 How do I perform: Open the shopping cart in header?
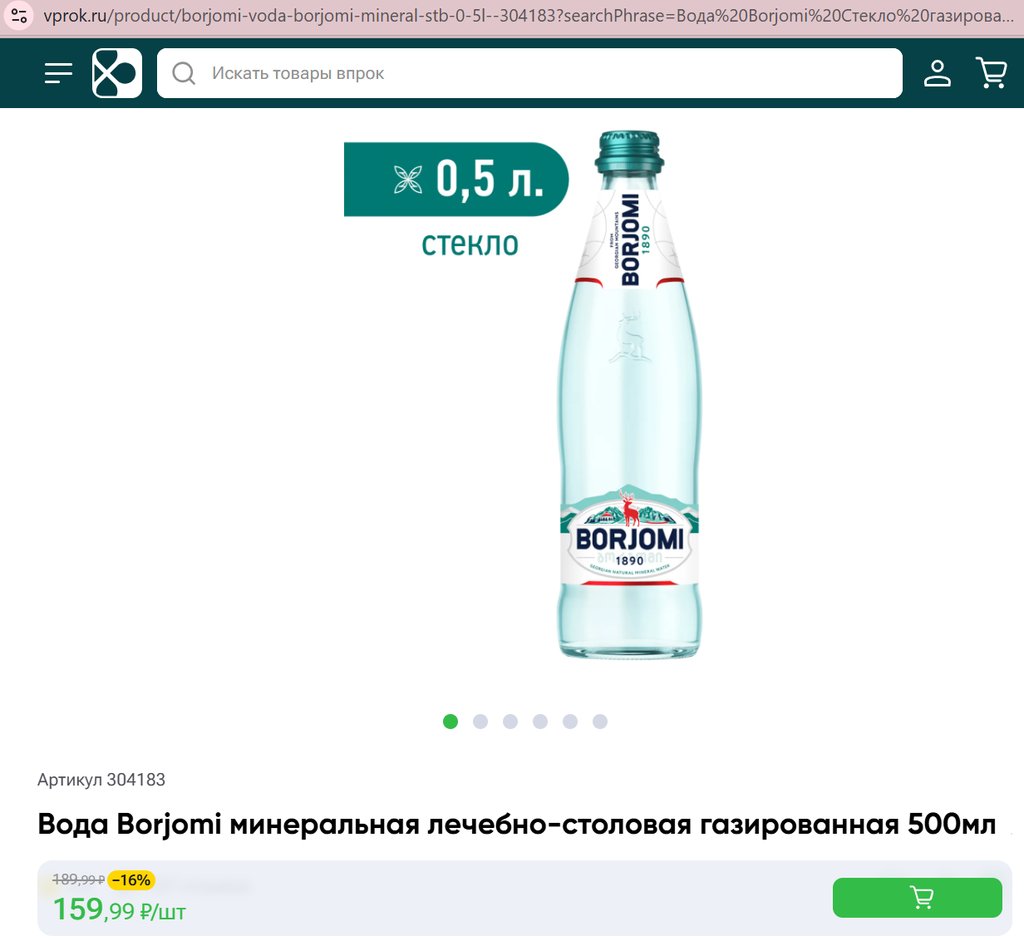tap(991, 72)
